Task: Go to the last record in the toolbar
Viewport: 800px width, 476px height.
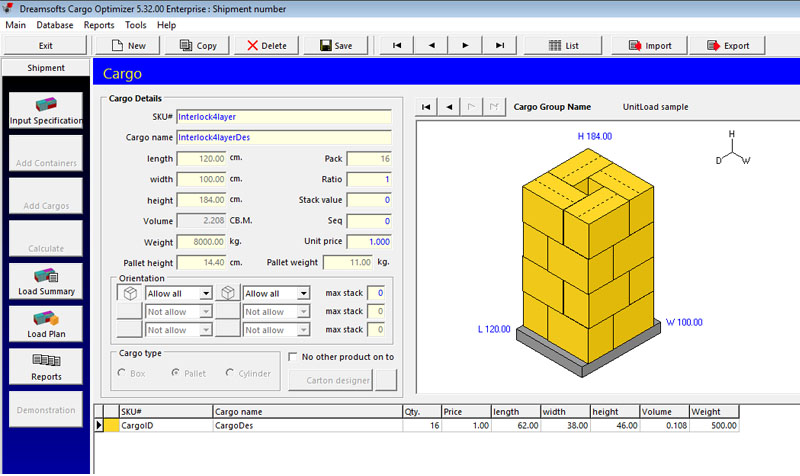Action: point(499,45)
